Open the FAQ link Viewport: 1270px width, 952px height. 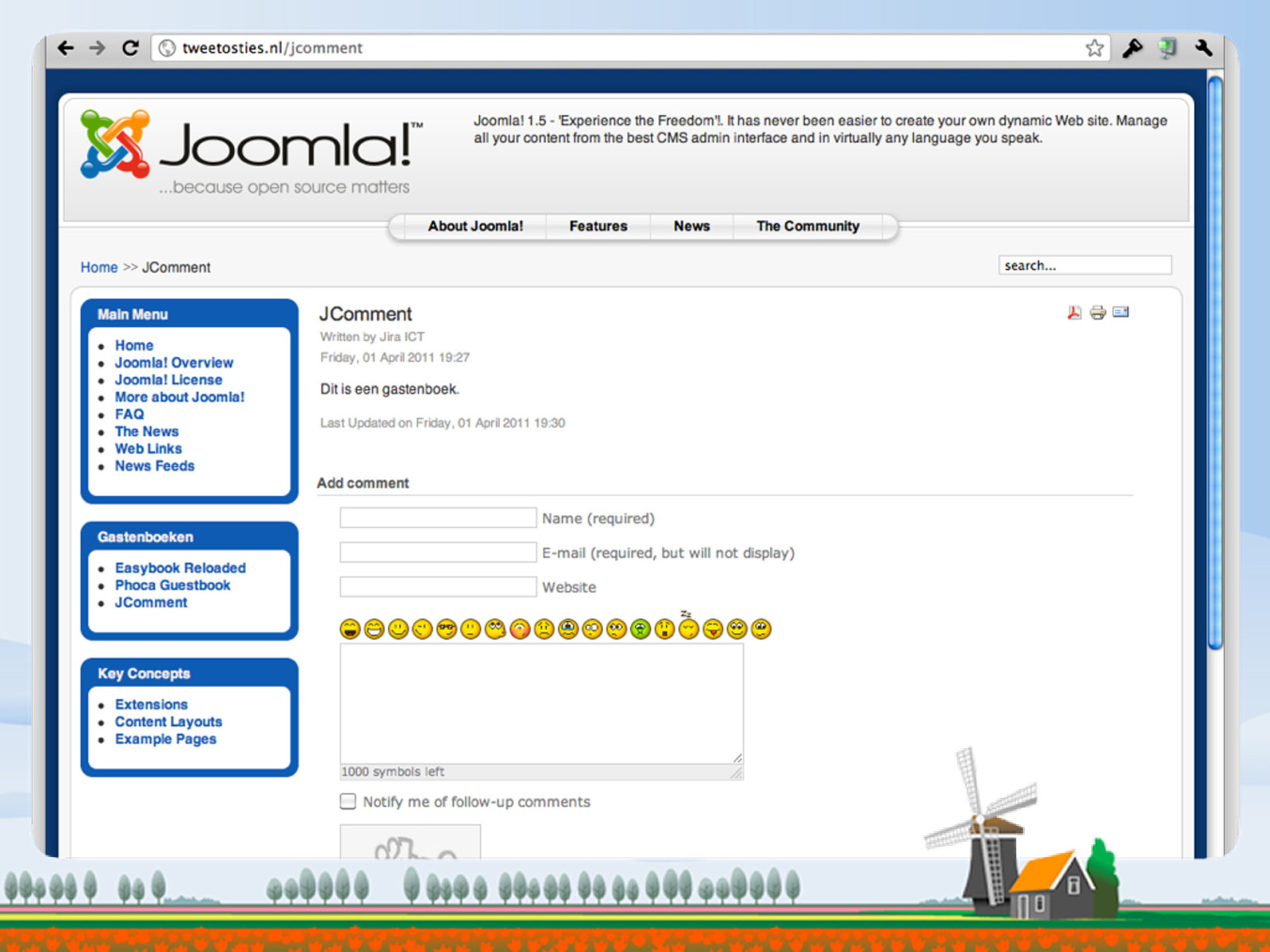pyautogui.click(x=129, y=414)
